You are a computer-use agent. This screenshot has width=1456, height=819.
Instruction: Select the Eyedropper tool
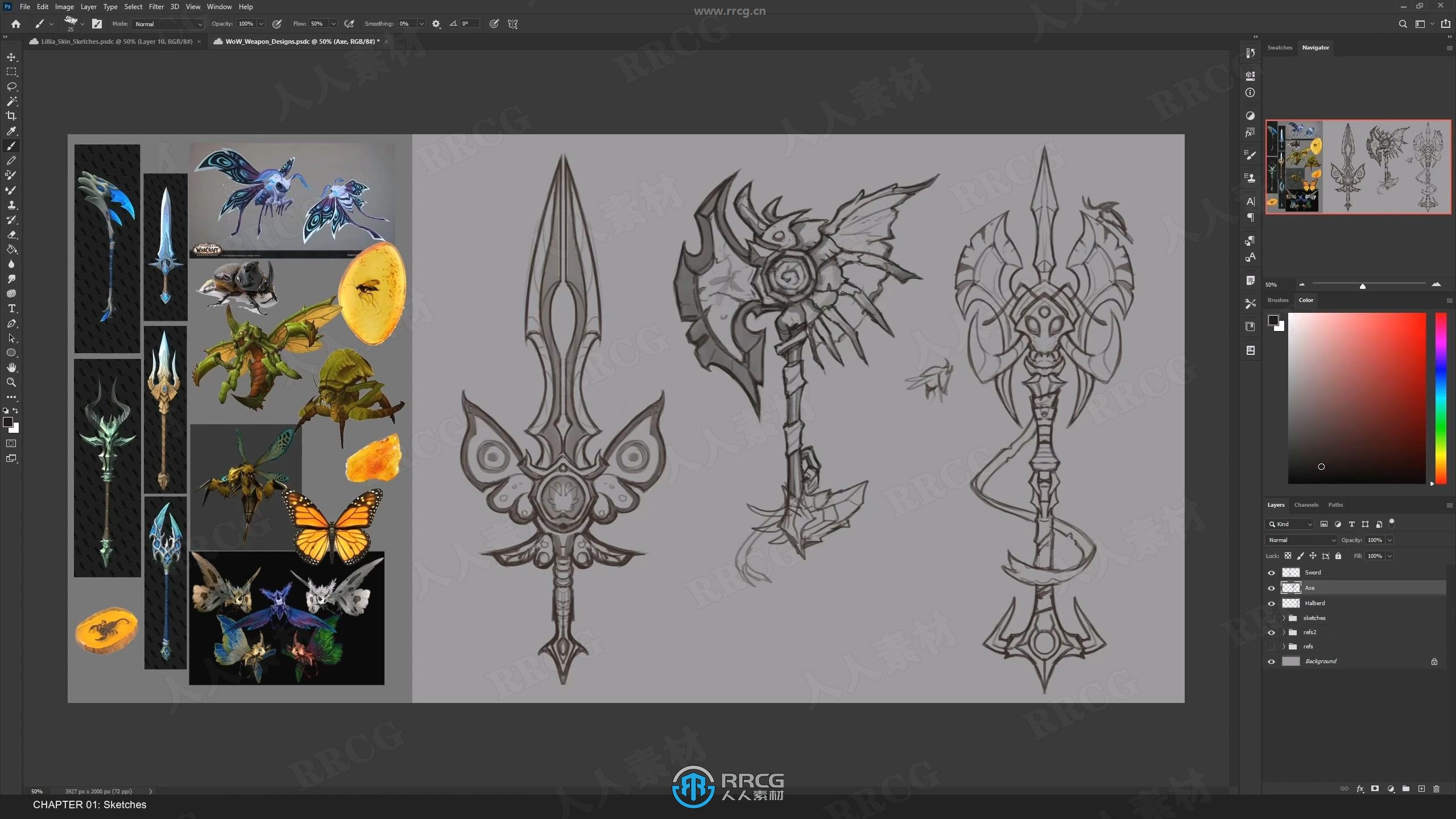[11, 131]
